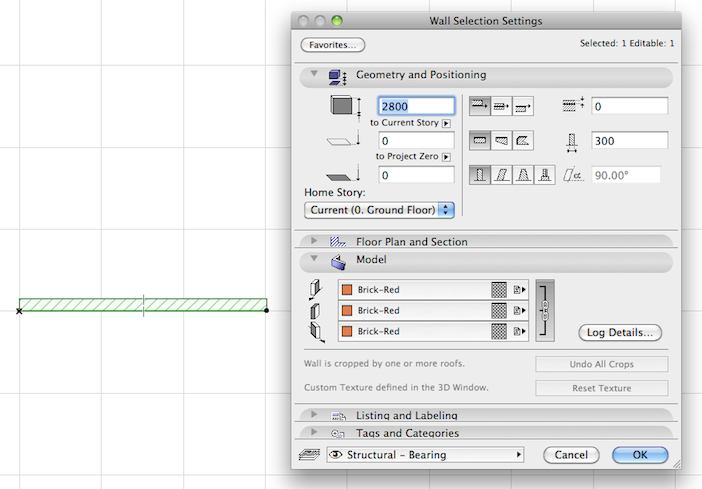Click the Undo All Crops button

coord(601,364)
